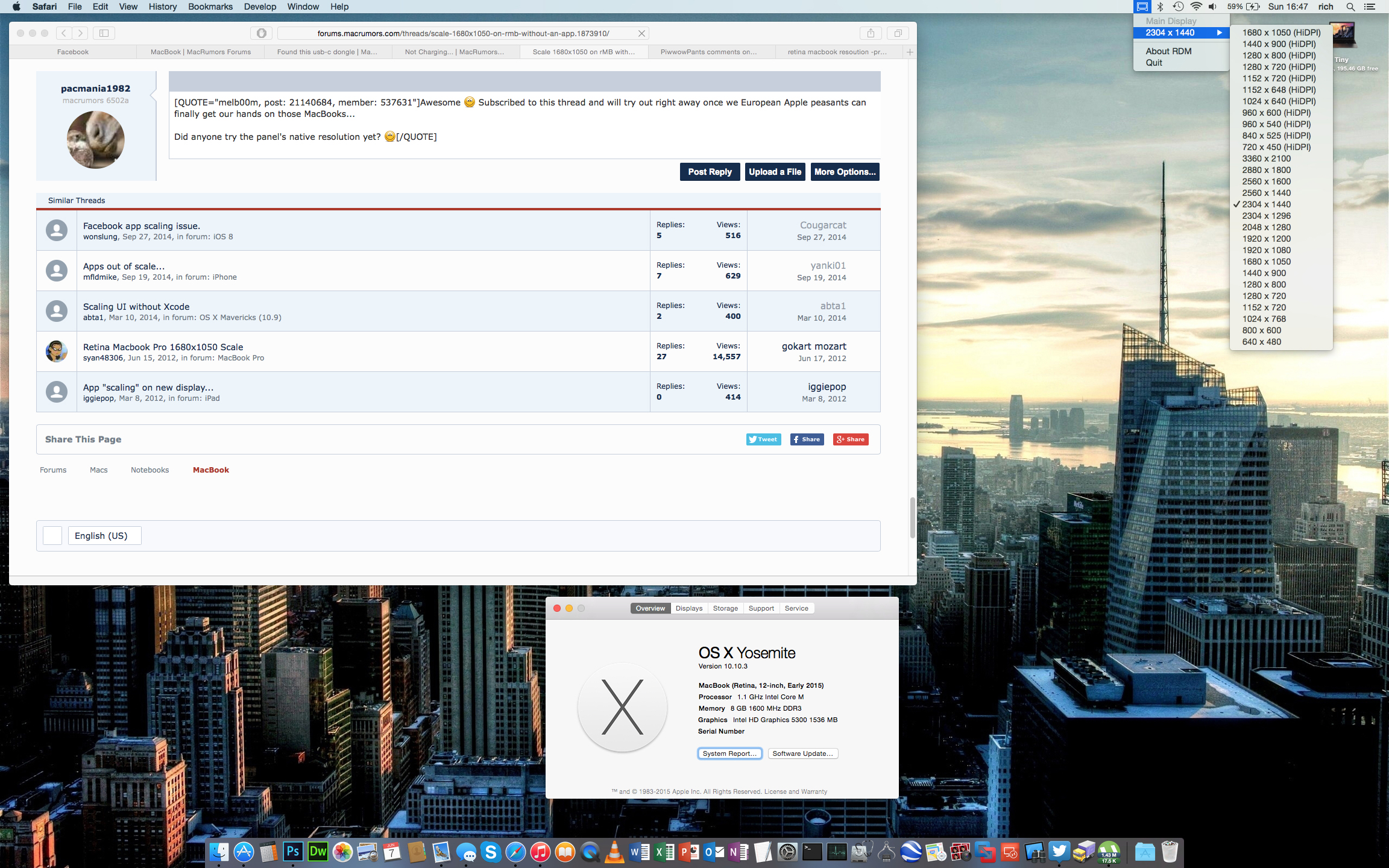Select checked 2304 x 1440 resolution in list
1389x868 pixels.
click(x=1281, y=204)
